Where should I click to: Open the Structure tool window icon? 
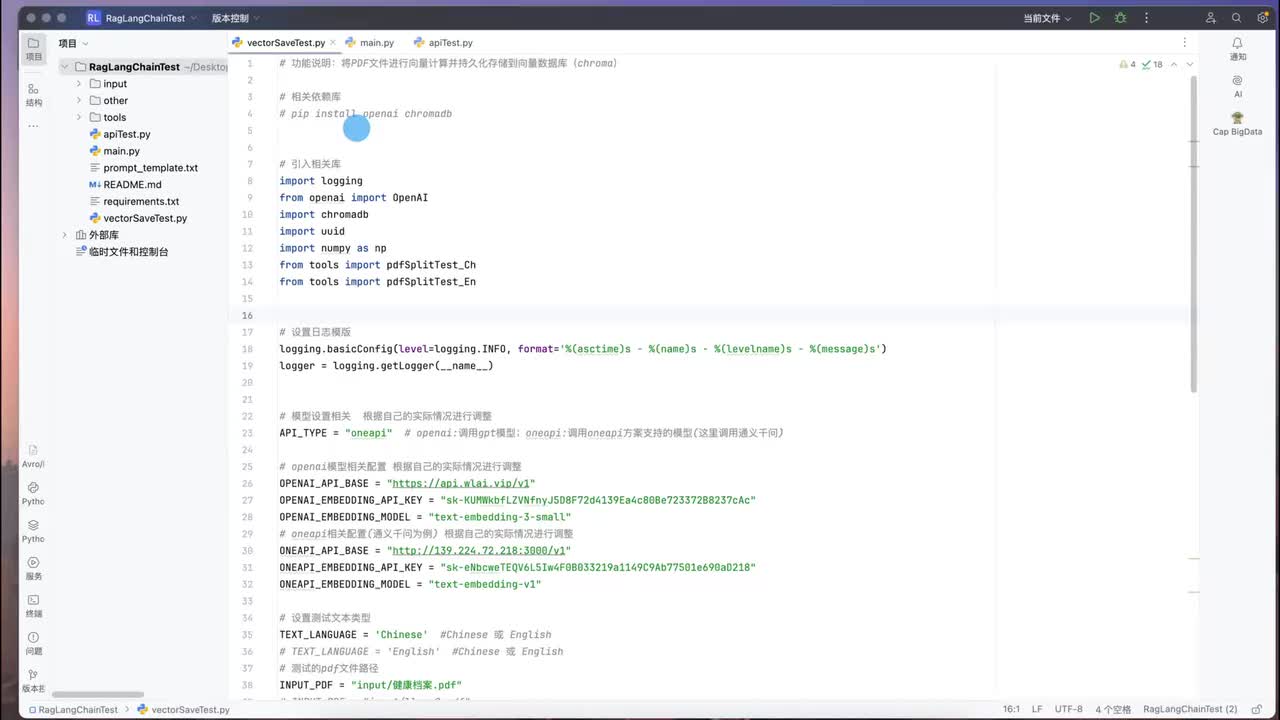coord(34,94)
